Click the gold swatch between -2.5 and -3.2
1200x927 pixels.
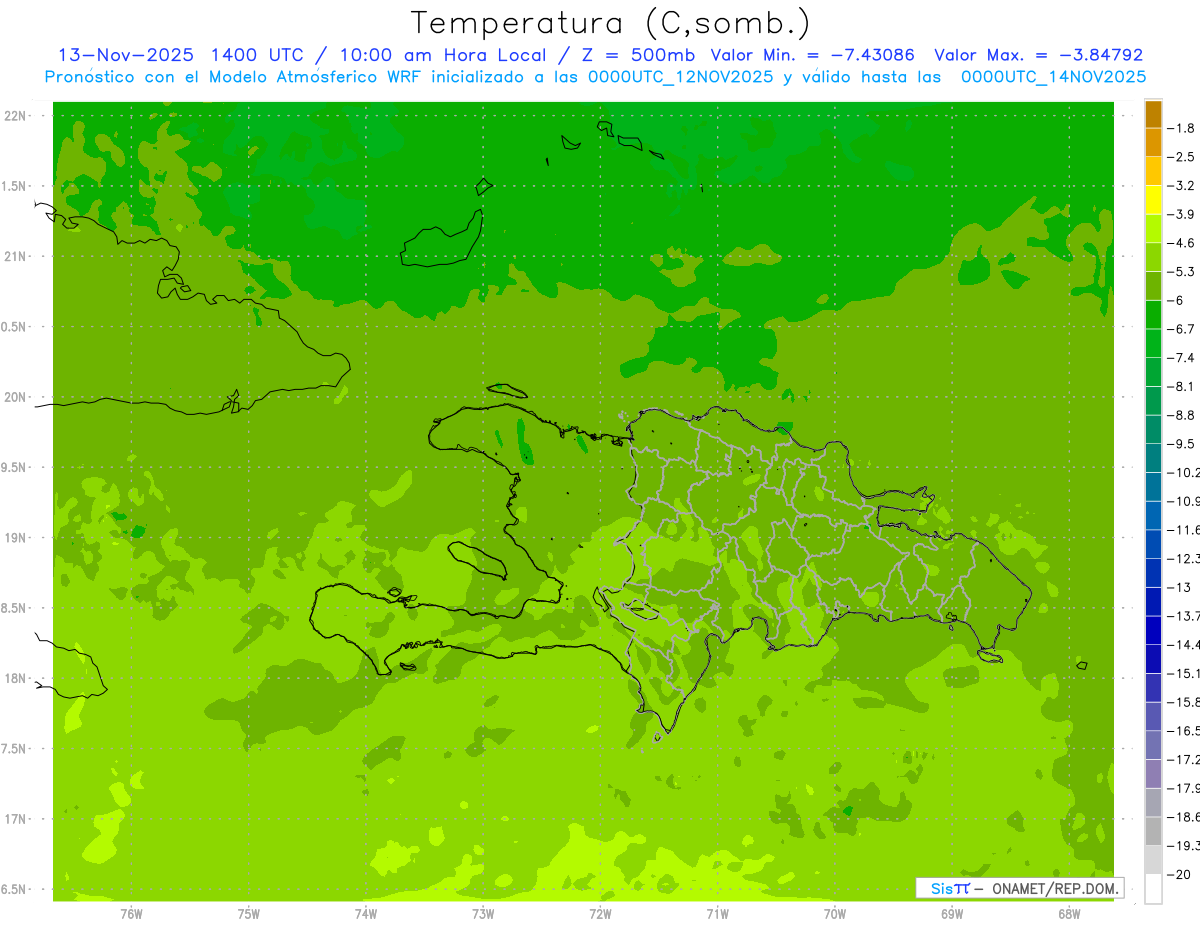[x=1153, y=172]
